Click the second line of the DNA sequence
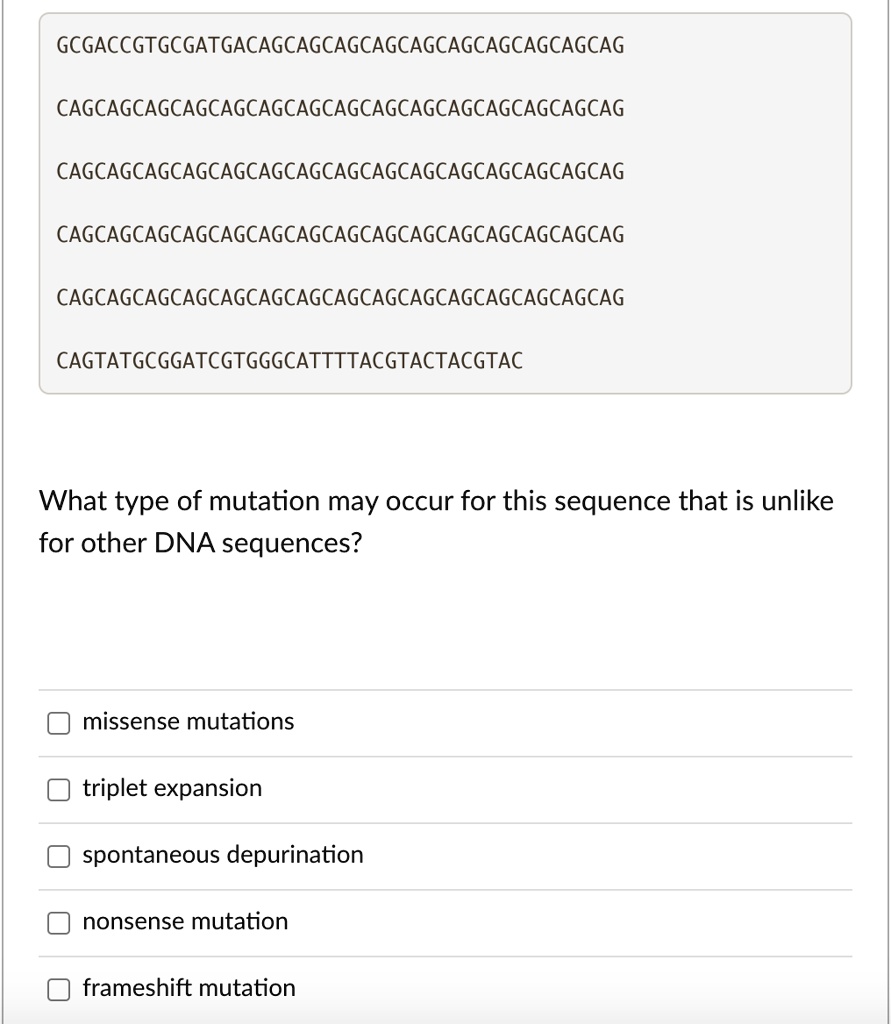 (x=340, y=108)
